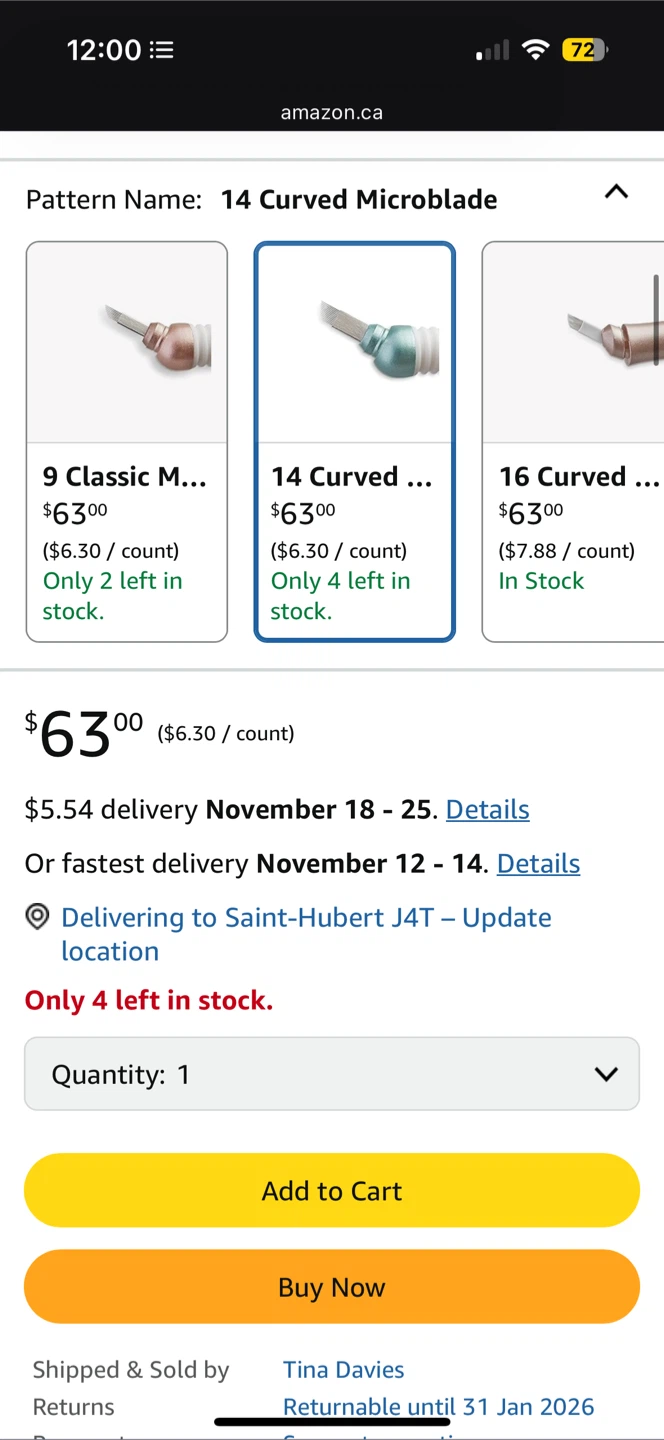Tap the amazon.ca address bar
This screenshot has height=1440, width=664.
click(331, 113)
